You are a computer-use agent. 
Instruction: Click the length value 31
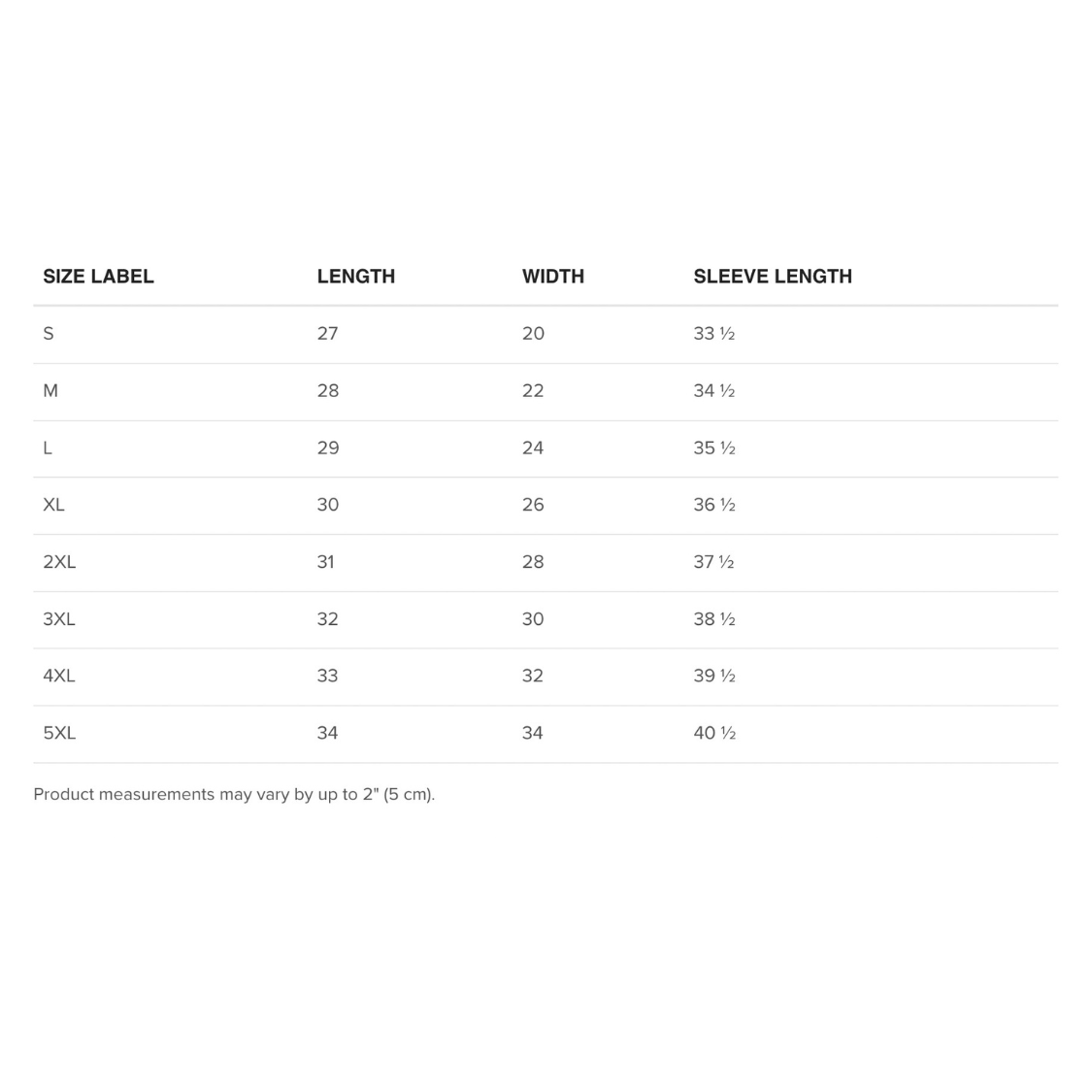(x=325, y=562)
